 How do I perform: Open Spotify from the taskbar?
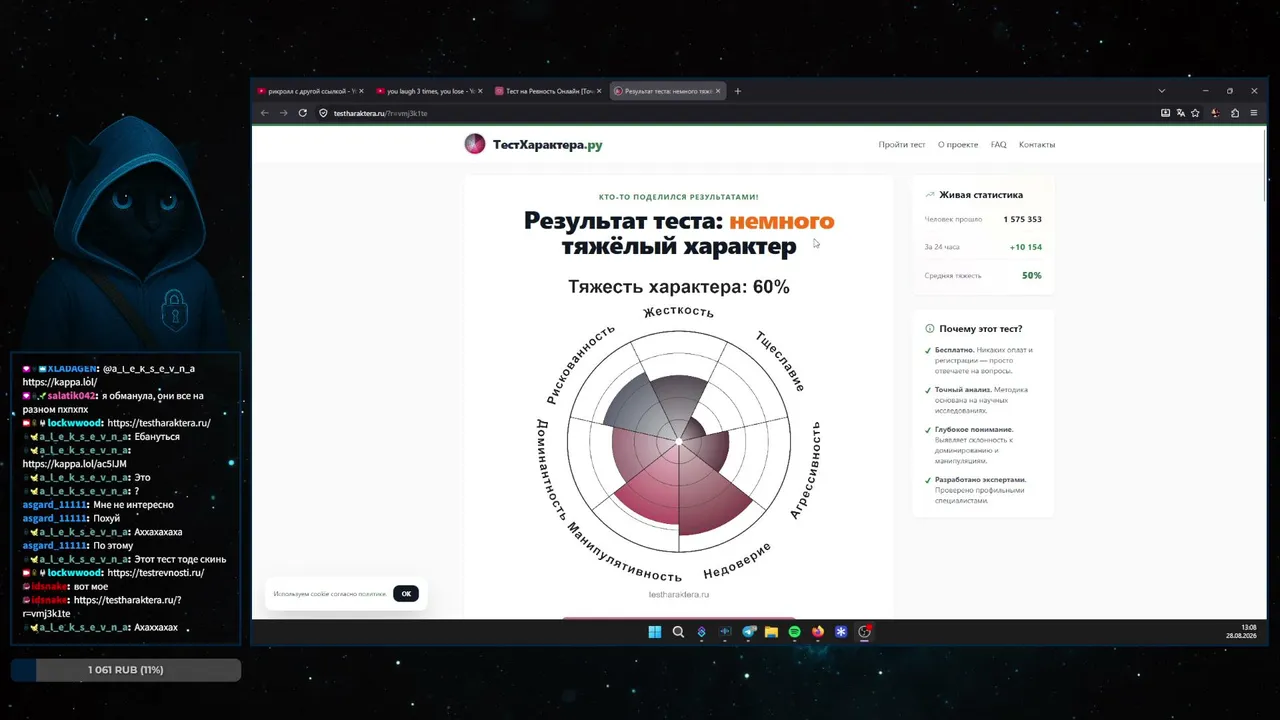[795, 632]
